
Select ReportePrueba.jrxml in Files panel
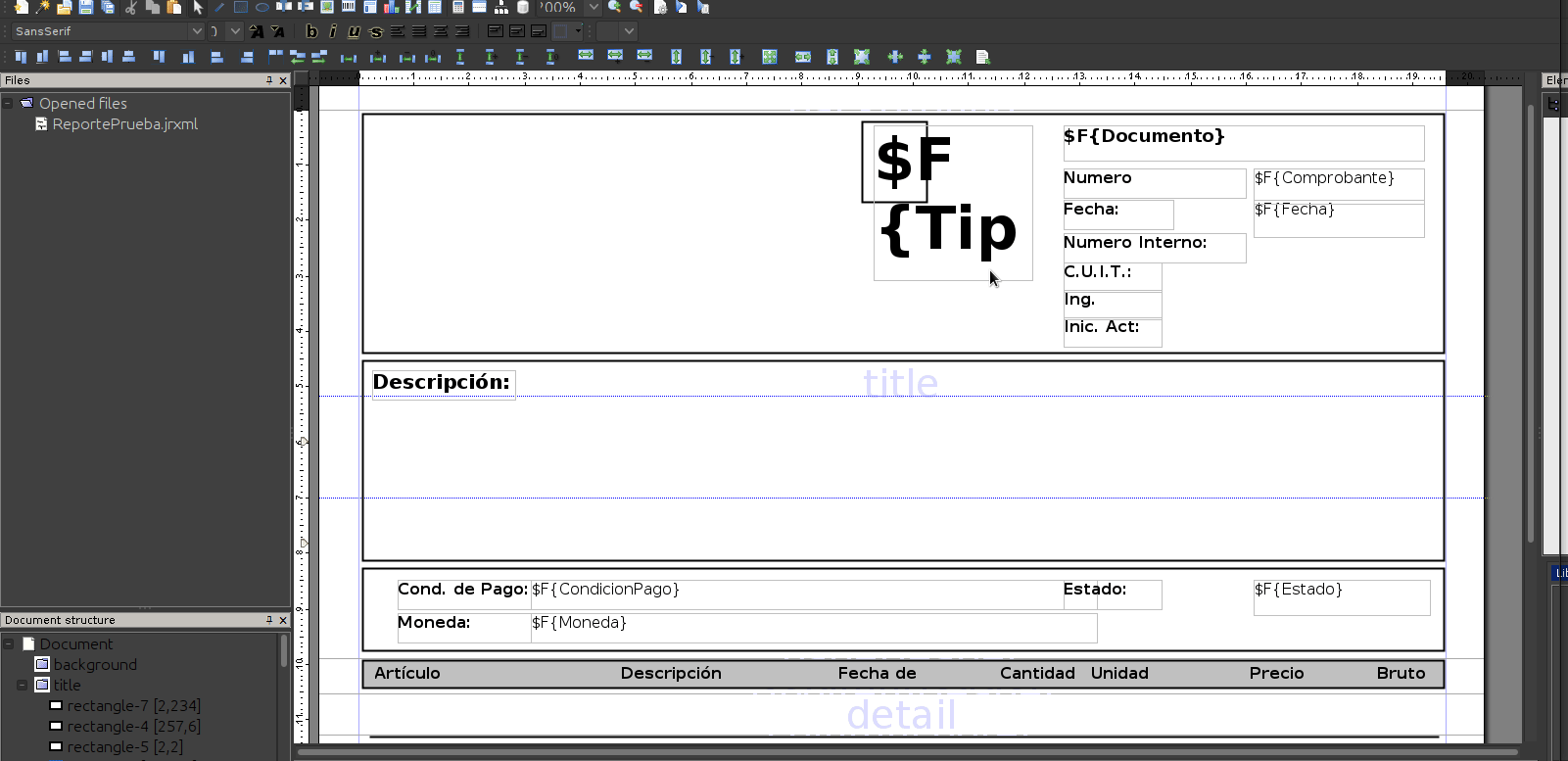click(x=124, y=124)
